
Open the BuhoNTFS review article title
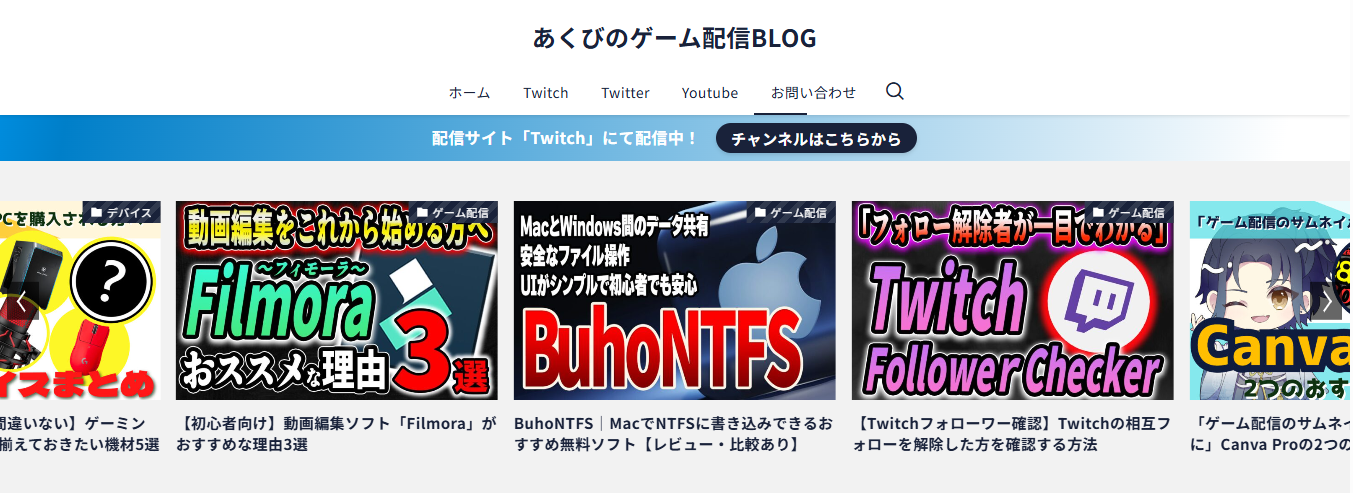coord(675,434)
